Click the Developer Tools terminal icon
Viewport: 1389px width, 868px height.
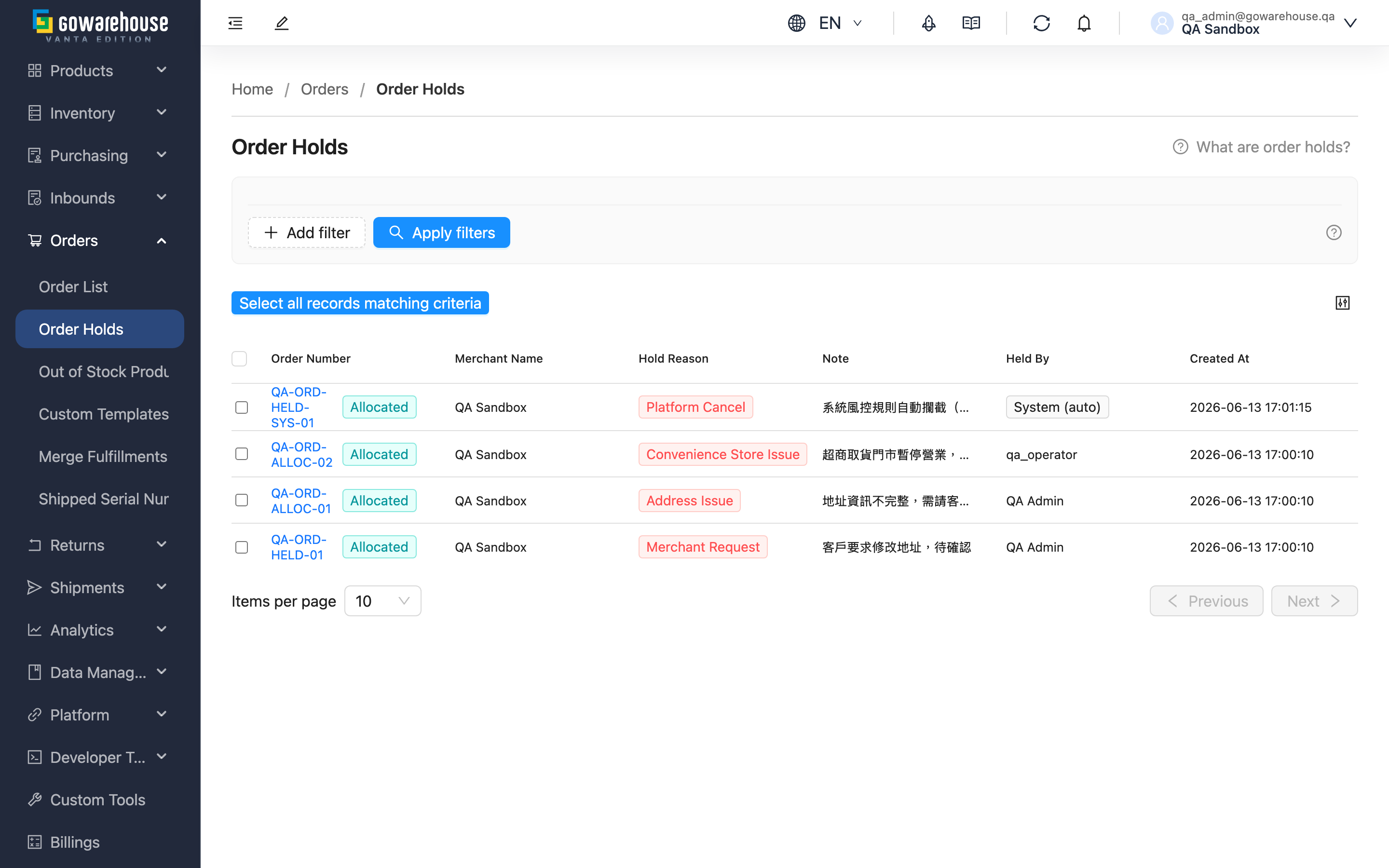[34, 757]
